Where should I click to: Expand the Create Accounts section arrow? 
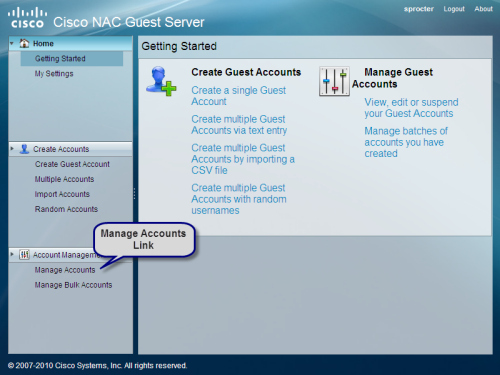12,149
